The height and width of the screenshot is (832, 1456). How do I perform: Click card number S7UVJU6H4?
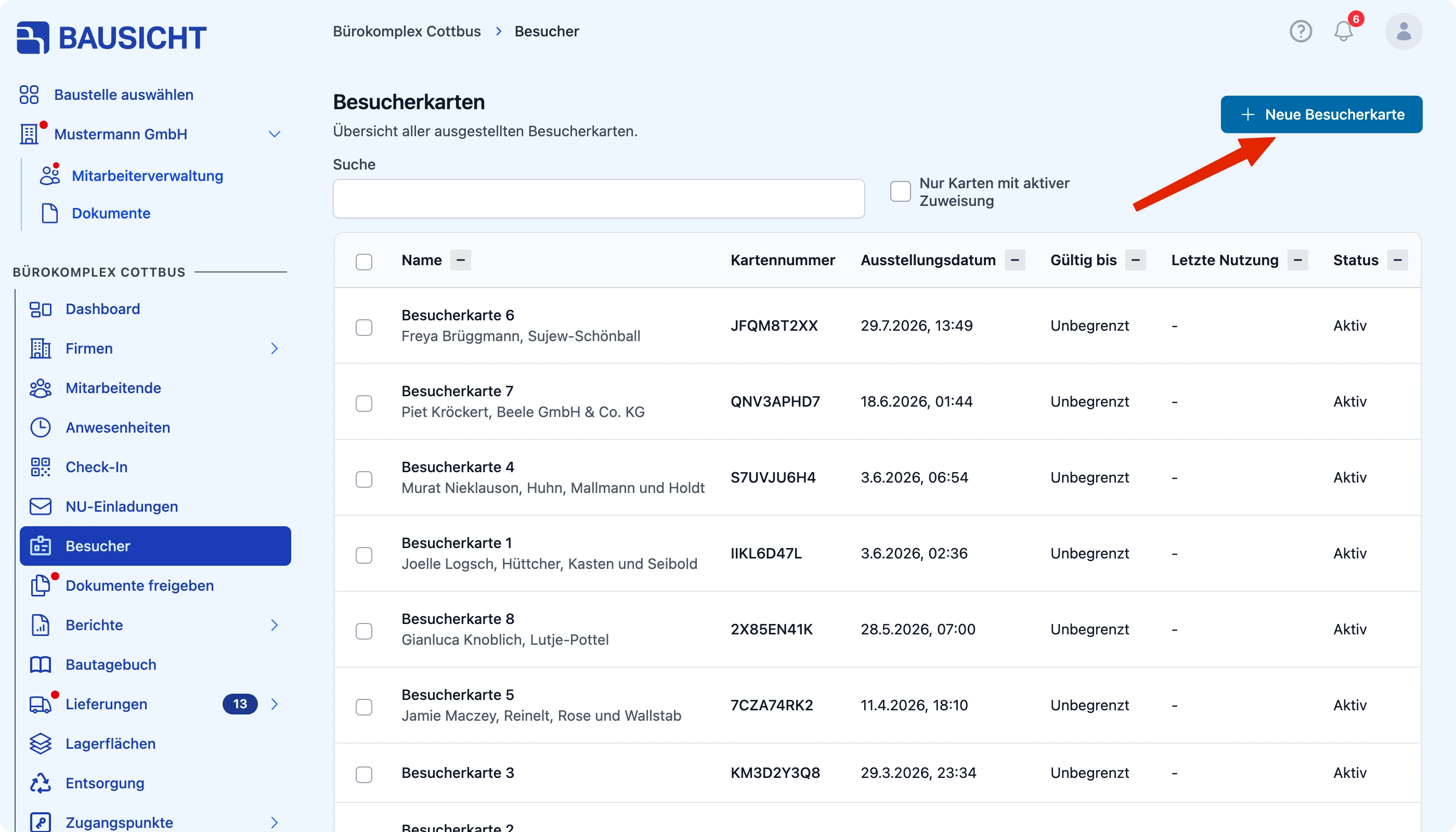click(x=773, y=478)
